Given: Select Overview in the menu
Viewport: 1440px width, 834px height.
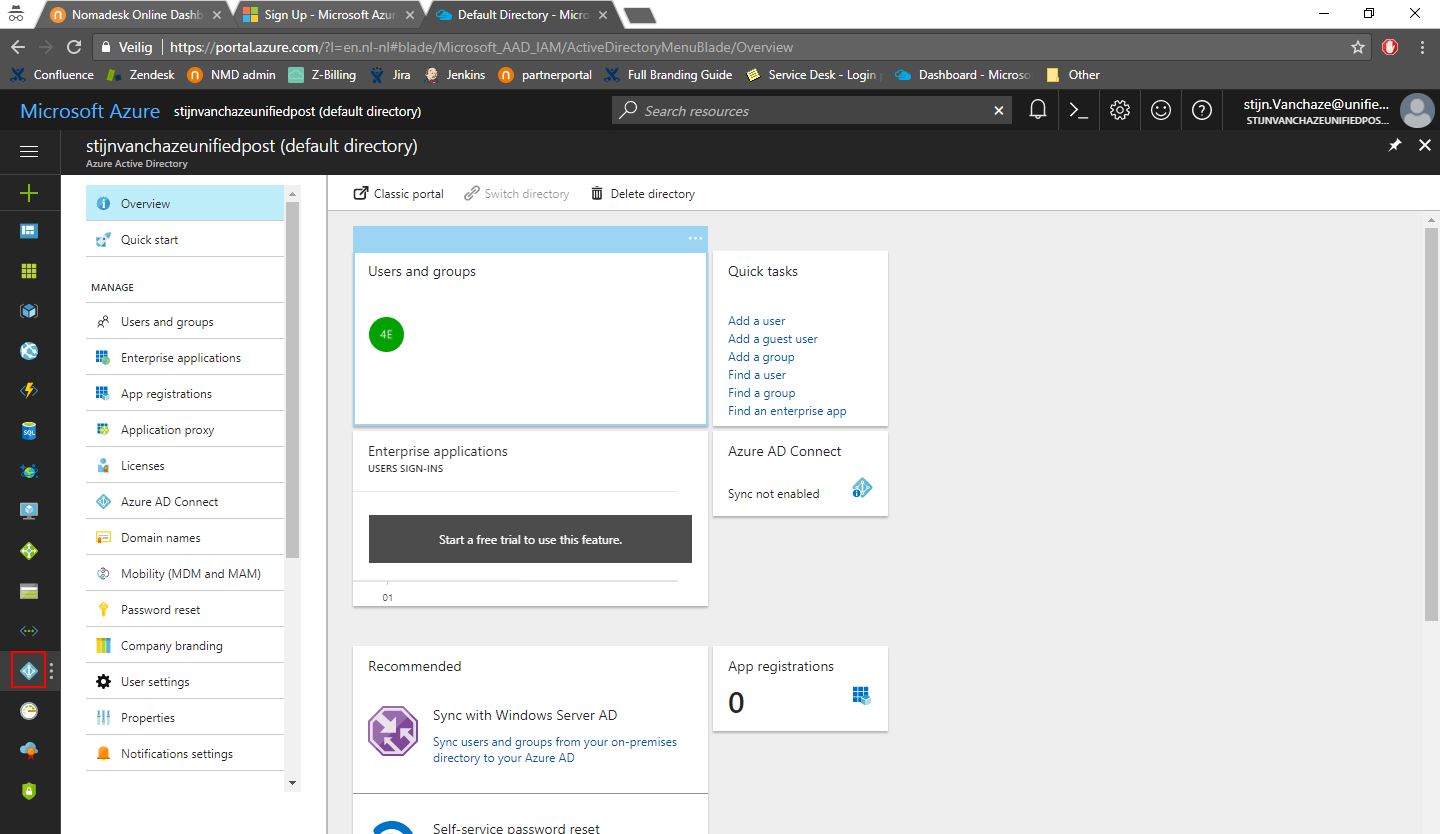Looking at the screenshot, I should point(185,203).
